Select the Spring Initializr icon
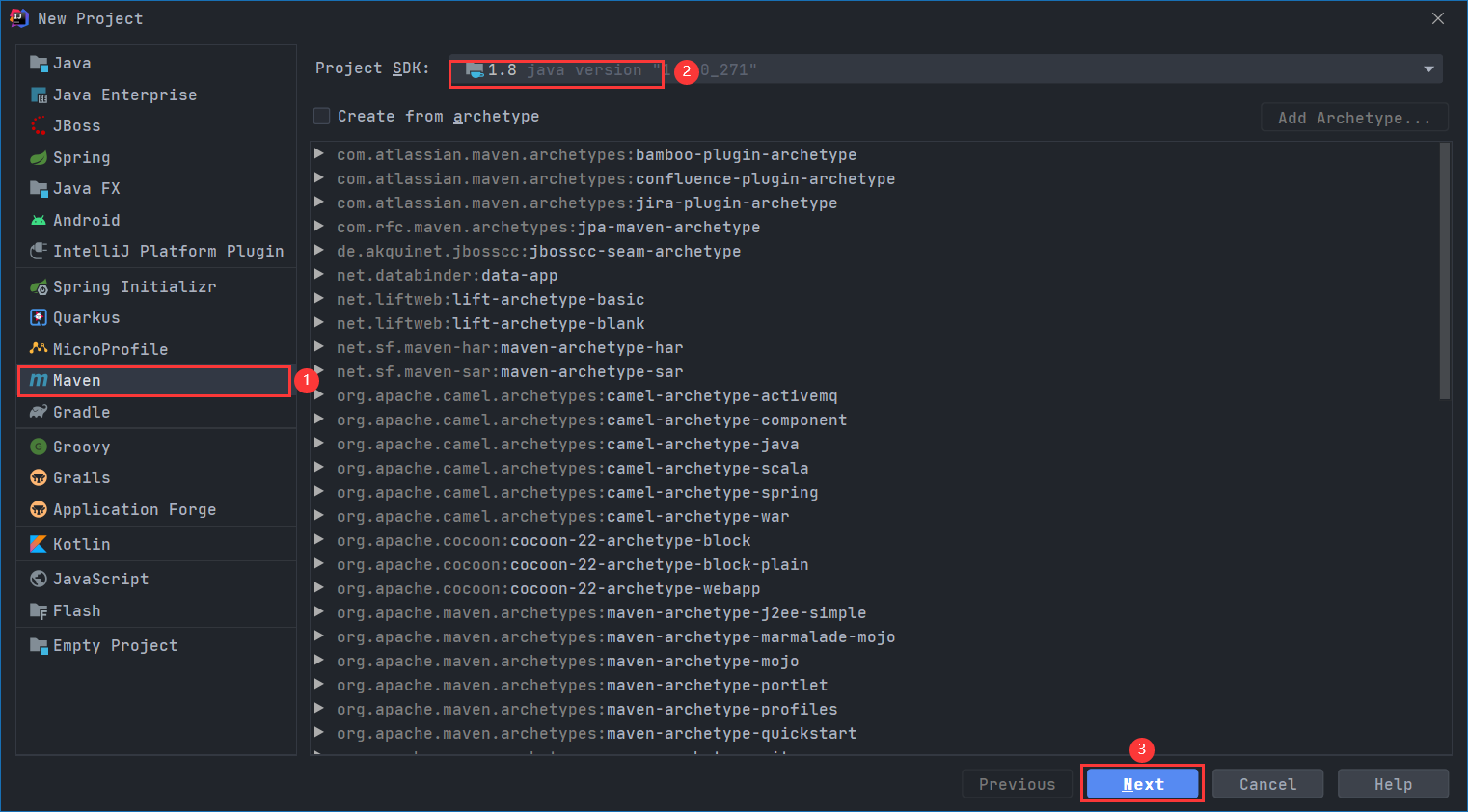The height and width of the screenshot is (812, 1468). (39, 287)
